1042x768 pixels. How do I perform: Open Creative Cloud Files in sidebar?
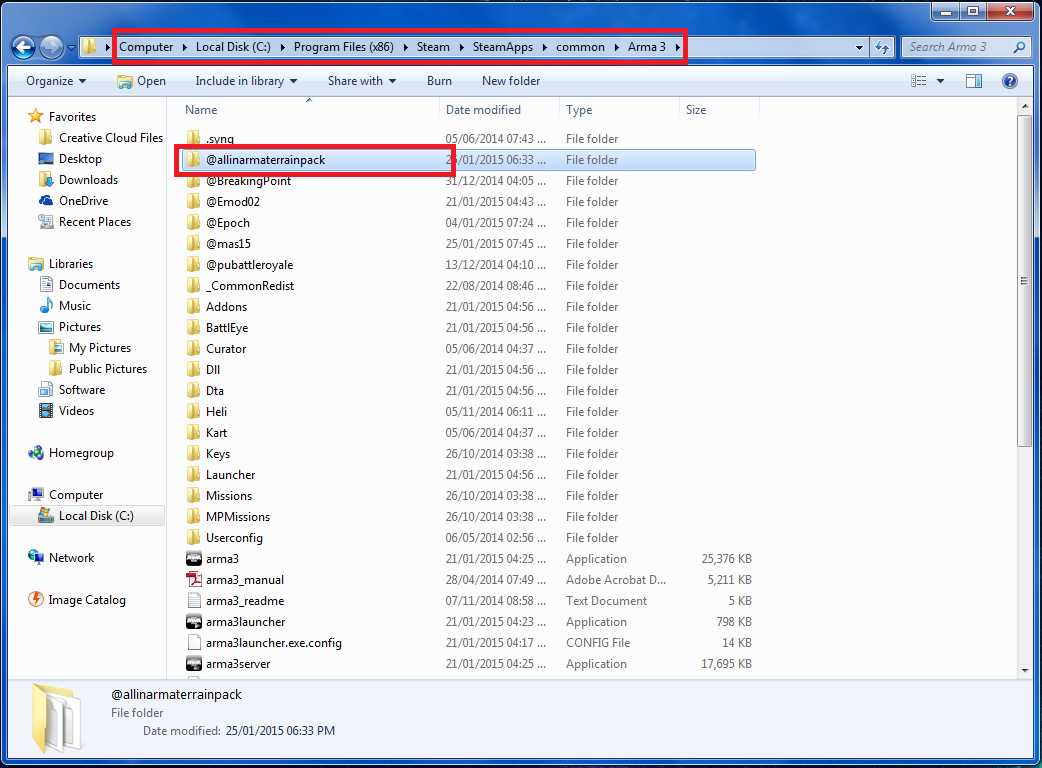coord(110,138)
